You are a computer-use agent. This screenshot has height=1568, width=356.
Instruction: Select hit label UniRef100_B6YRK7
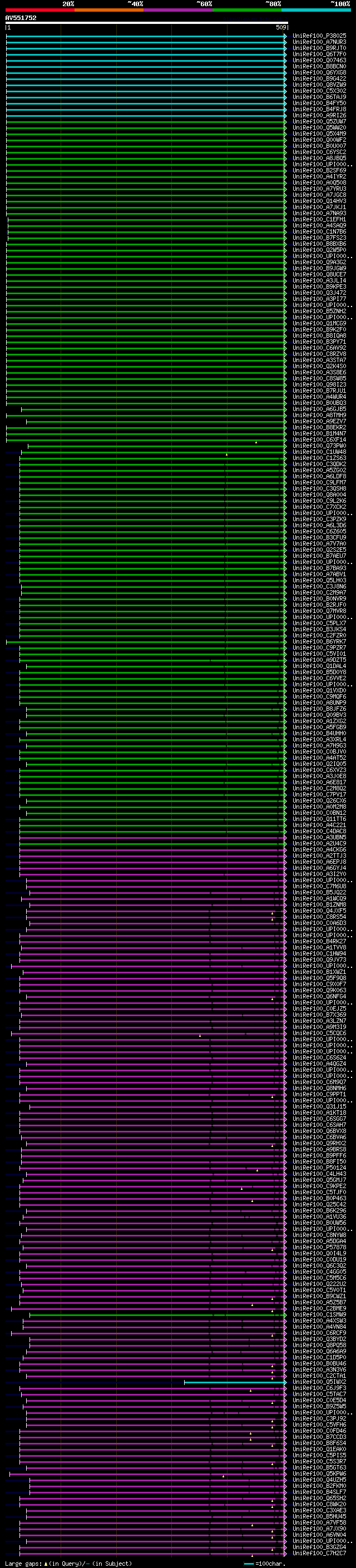coord(319,641)
